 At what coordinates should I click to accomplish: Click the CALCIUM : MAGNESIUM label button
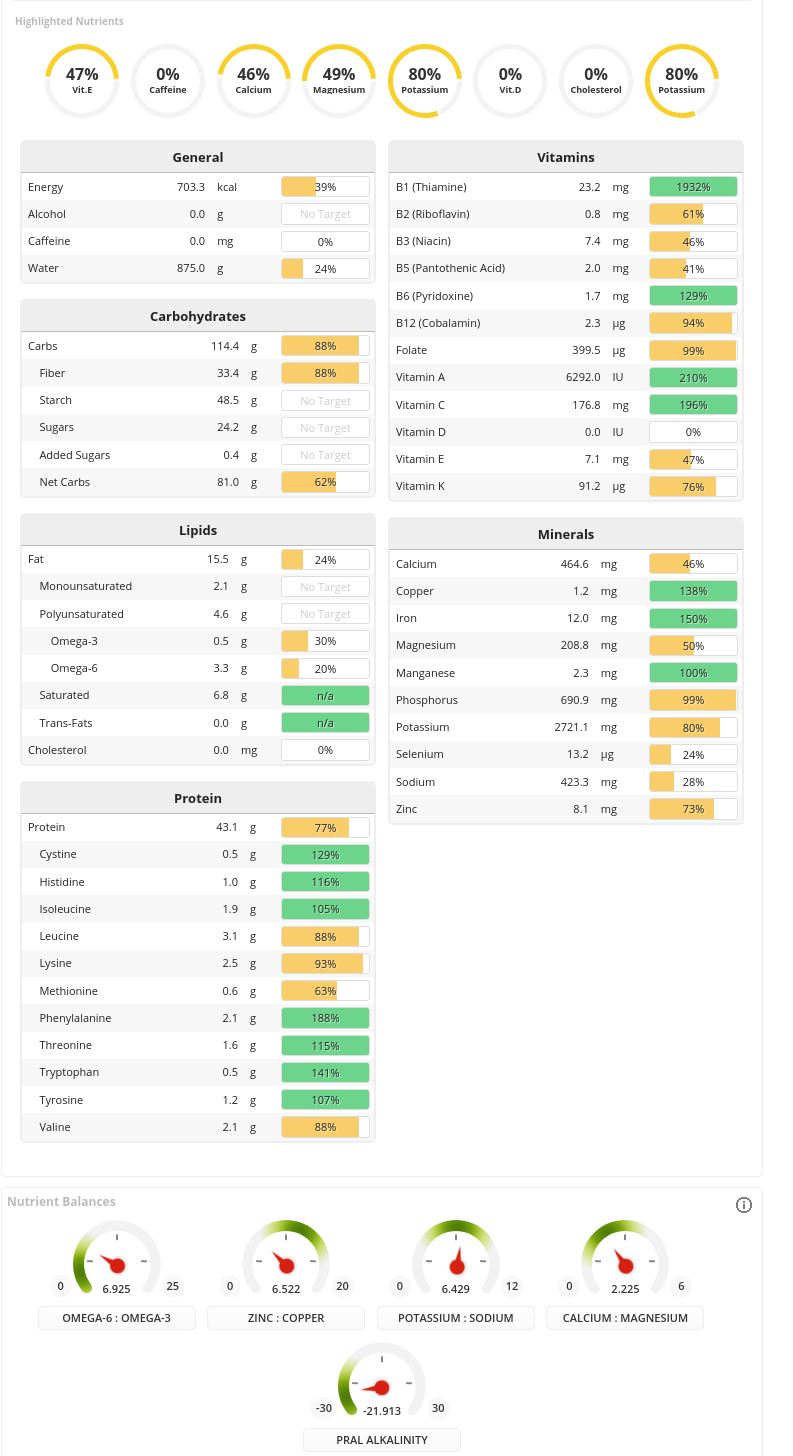point(624,1318)
